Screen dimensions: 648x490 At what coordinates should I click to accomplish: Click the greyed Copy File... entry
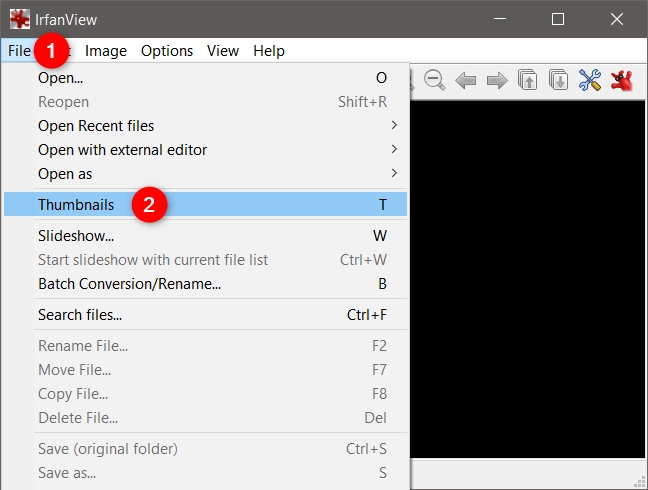(205, 394)
